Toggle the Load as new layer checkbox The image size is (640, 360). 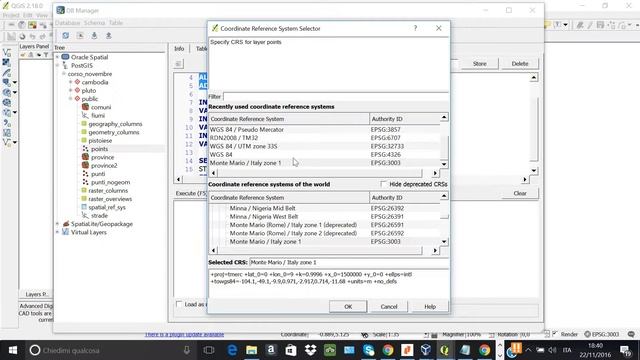tap(179, 304)
